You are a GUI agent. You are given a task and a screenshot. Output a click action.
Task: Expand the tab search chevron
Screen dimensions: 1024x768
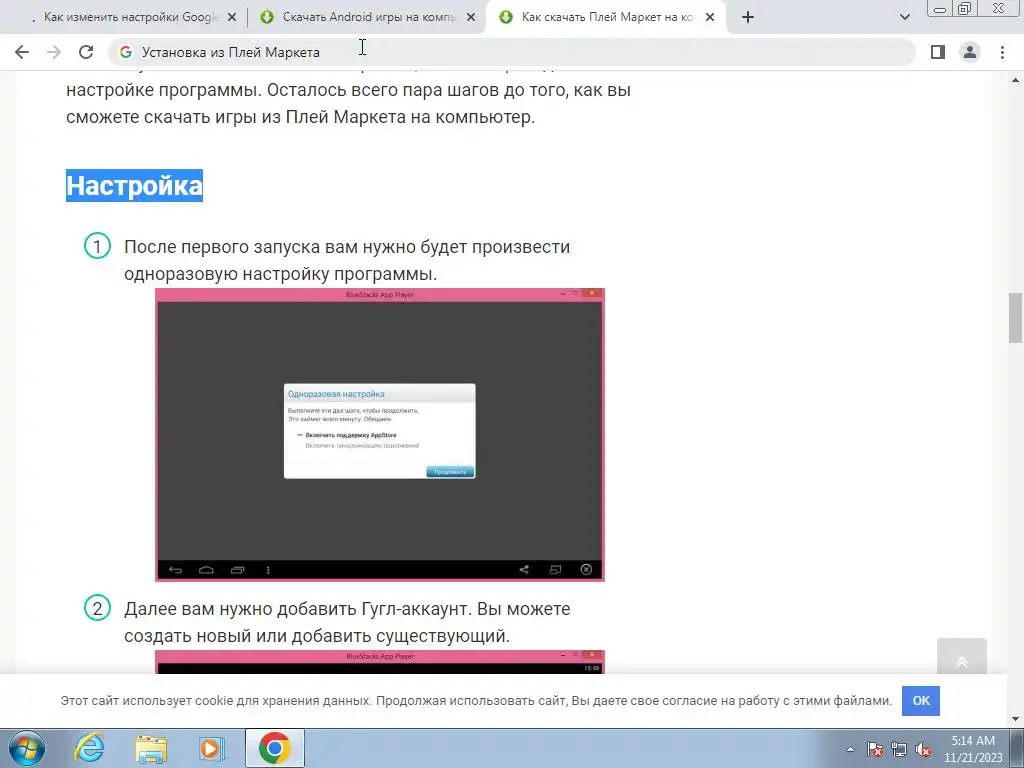tap(904, 18)
